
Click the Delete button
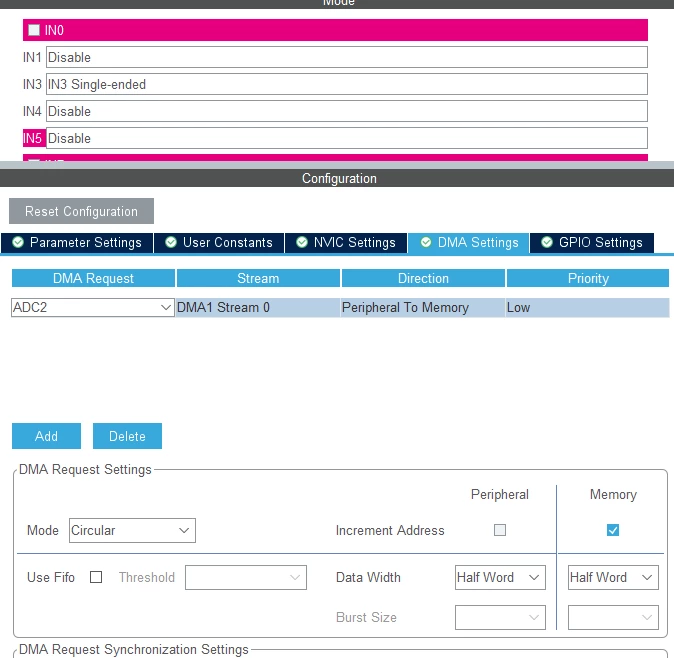click(x=127, y=436)
